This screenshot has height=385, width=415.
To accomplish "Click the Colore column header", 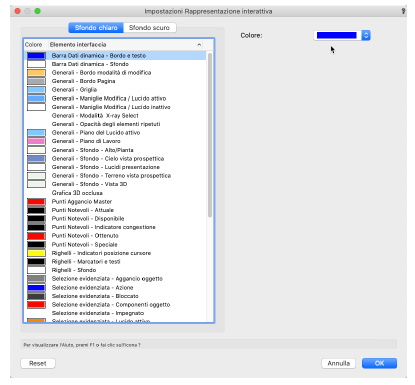I will [33, 45].
